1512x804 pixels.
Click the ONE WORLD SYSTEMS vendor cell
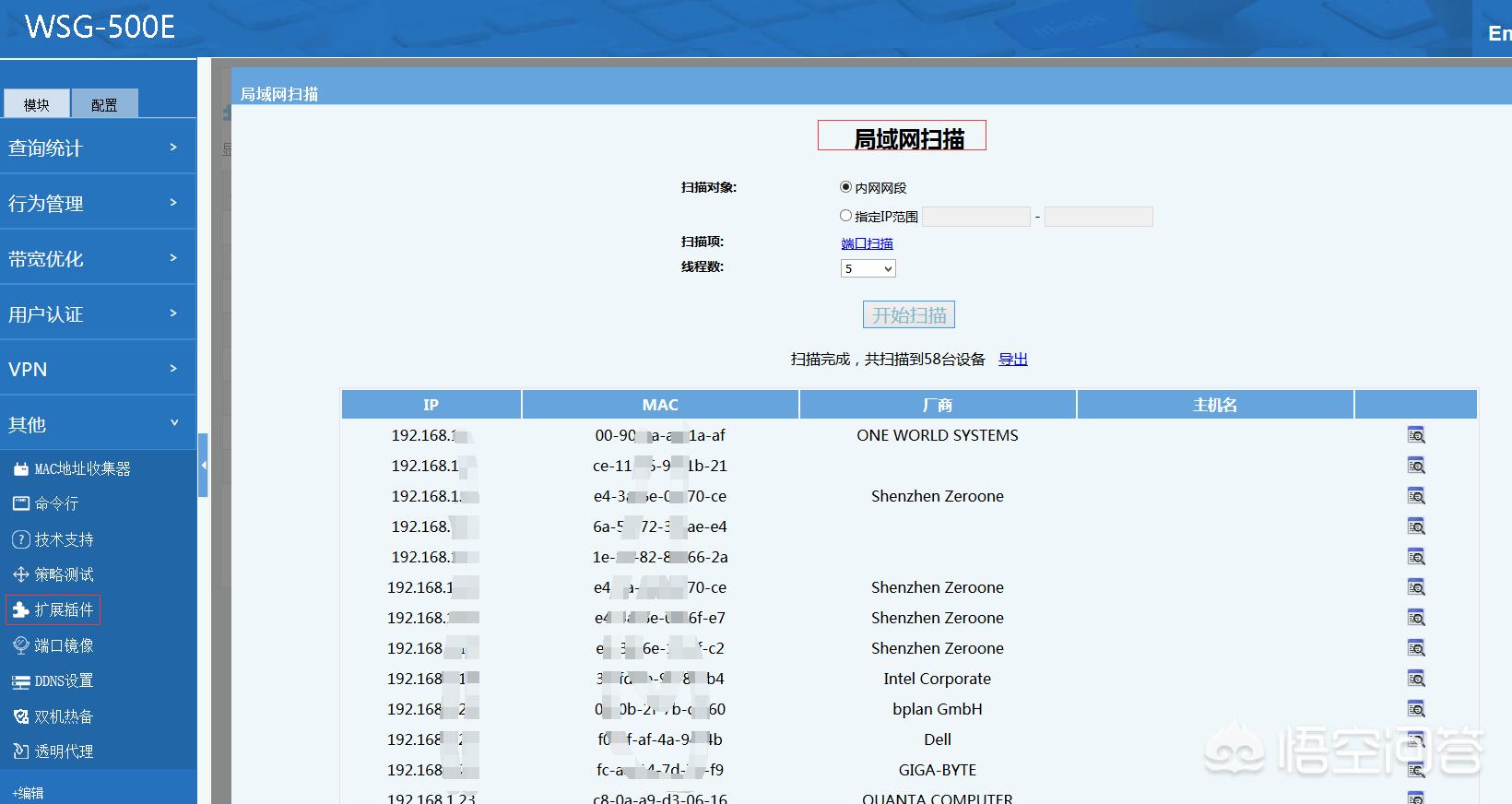(938, 435)
